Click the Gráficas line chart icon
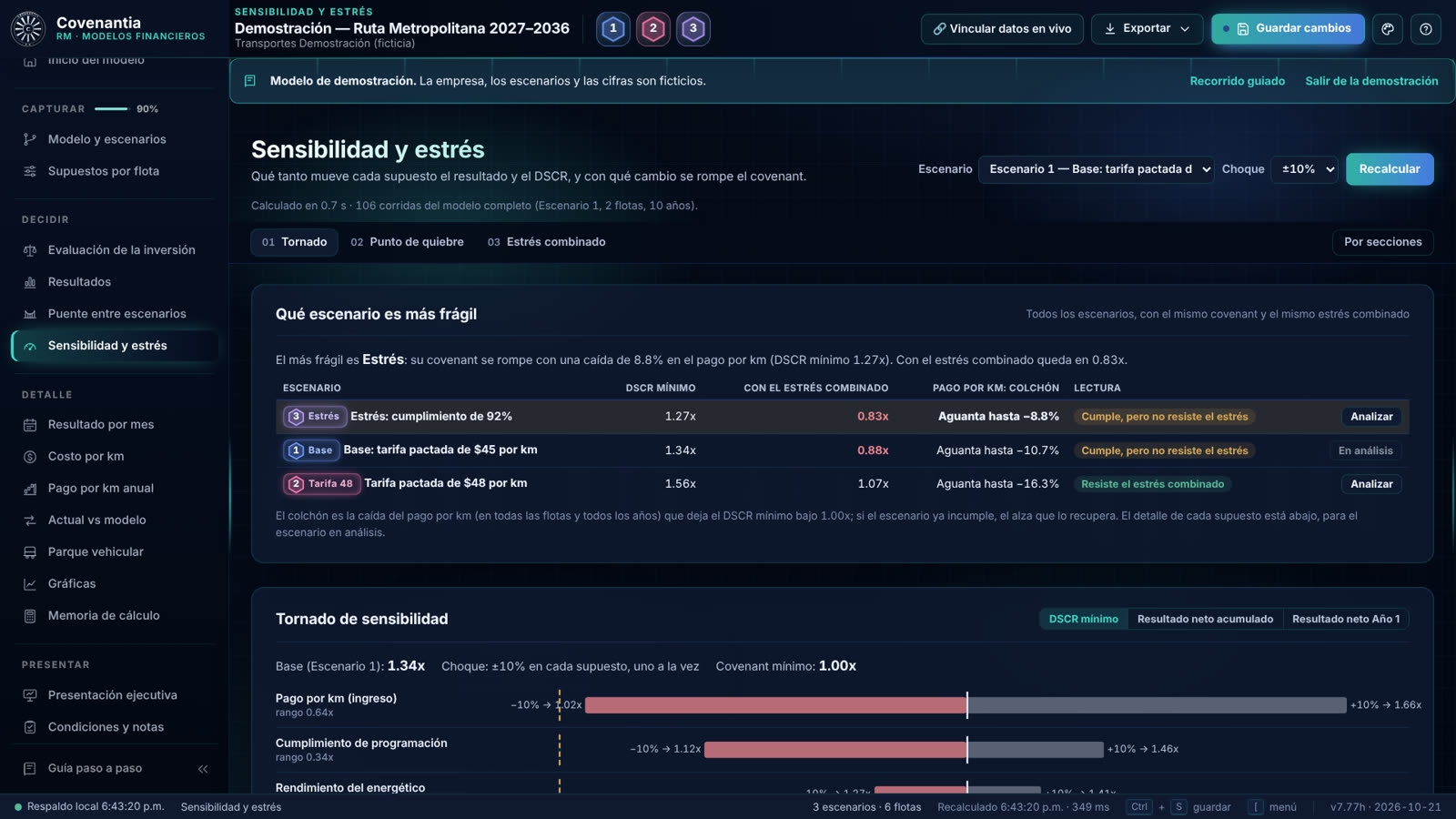1456x819 pixels. coord(30,584)
